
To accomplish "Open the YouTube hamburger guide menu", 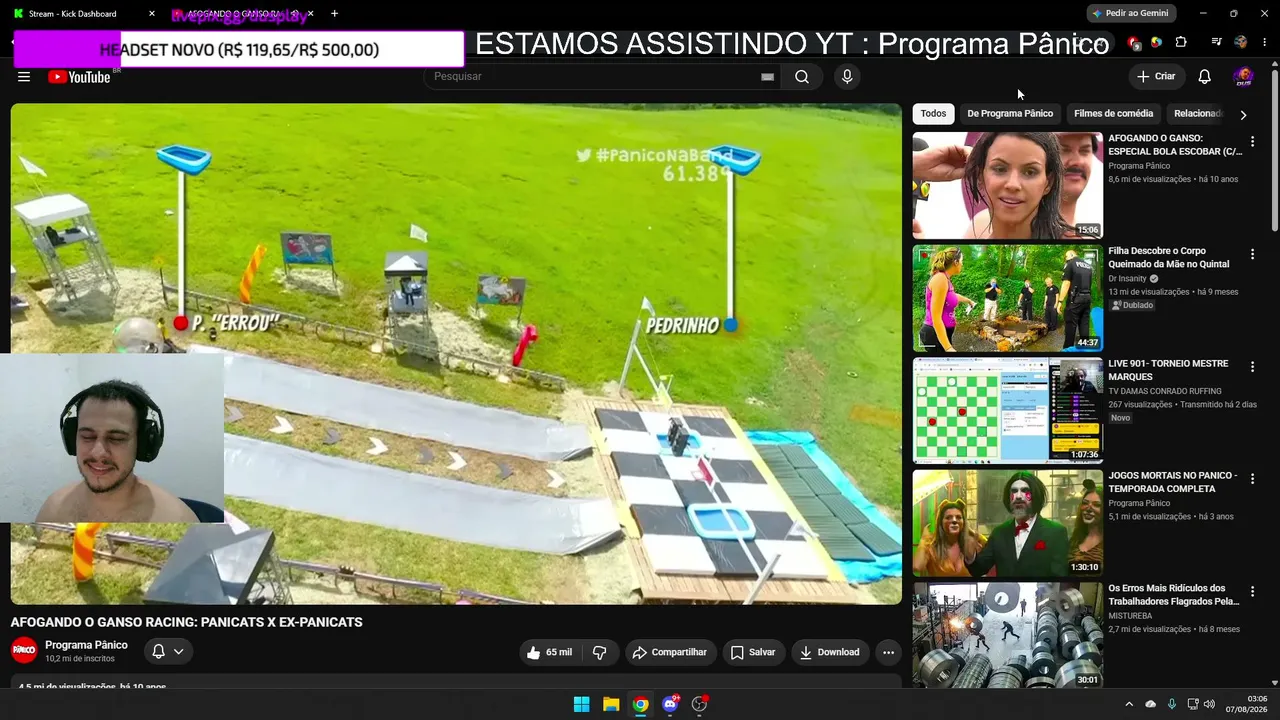I will click(24, 77).
